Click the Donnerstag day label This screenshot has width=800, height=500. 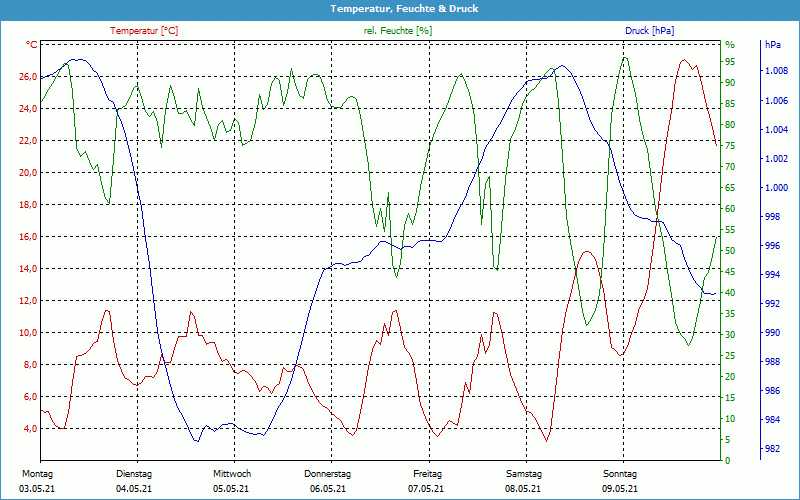[x=328, y=474]
